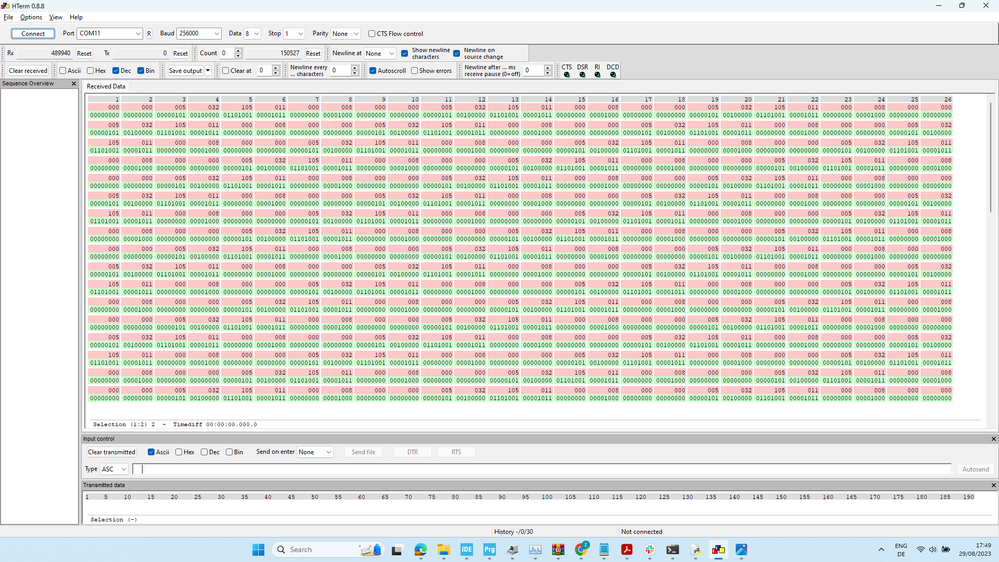
Task: Open the Windows Start menu
Action: [258, 549]
